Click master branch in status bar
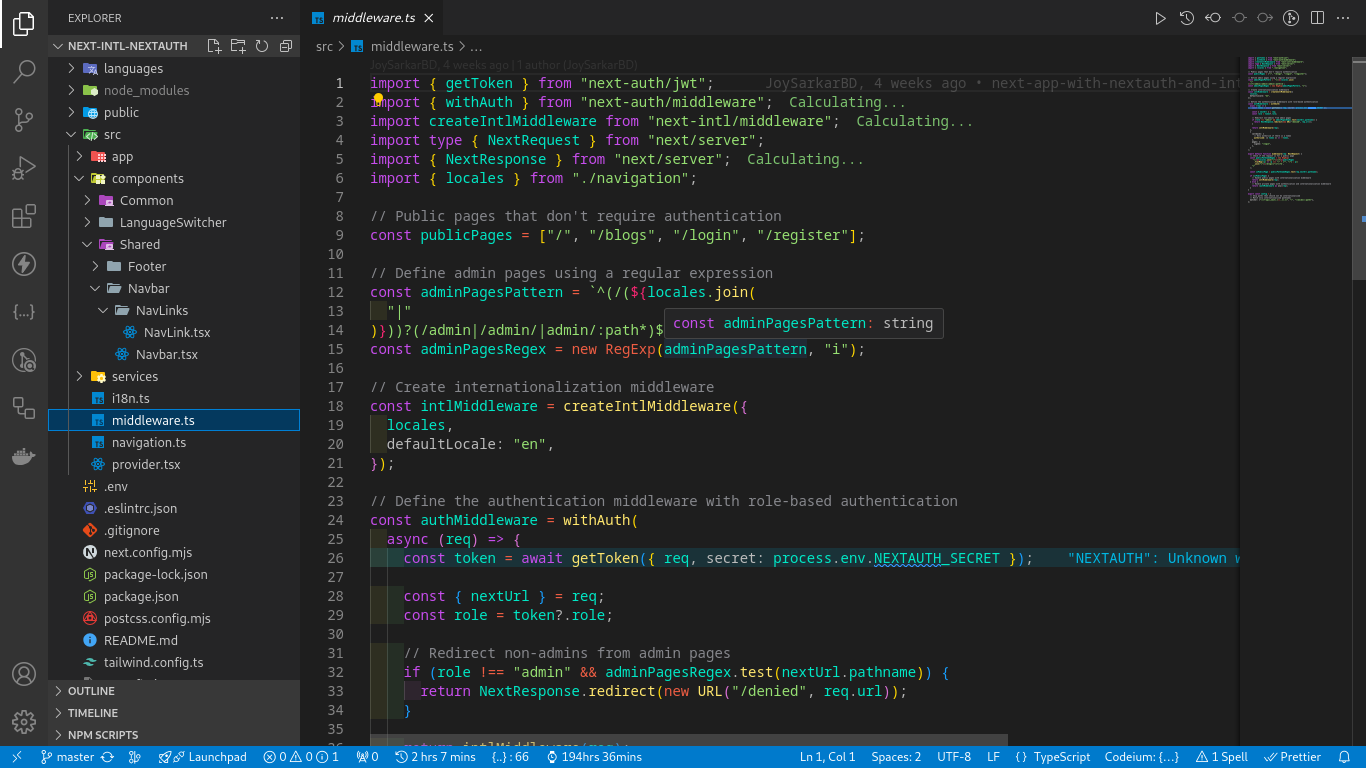The image size is (1366, 768). click(x=68, y=757)
